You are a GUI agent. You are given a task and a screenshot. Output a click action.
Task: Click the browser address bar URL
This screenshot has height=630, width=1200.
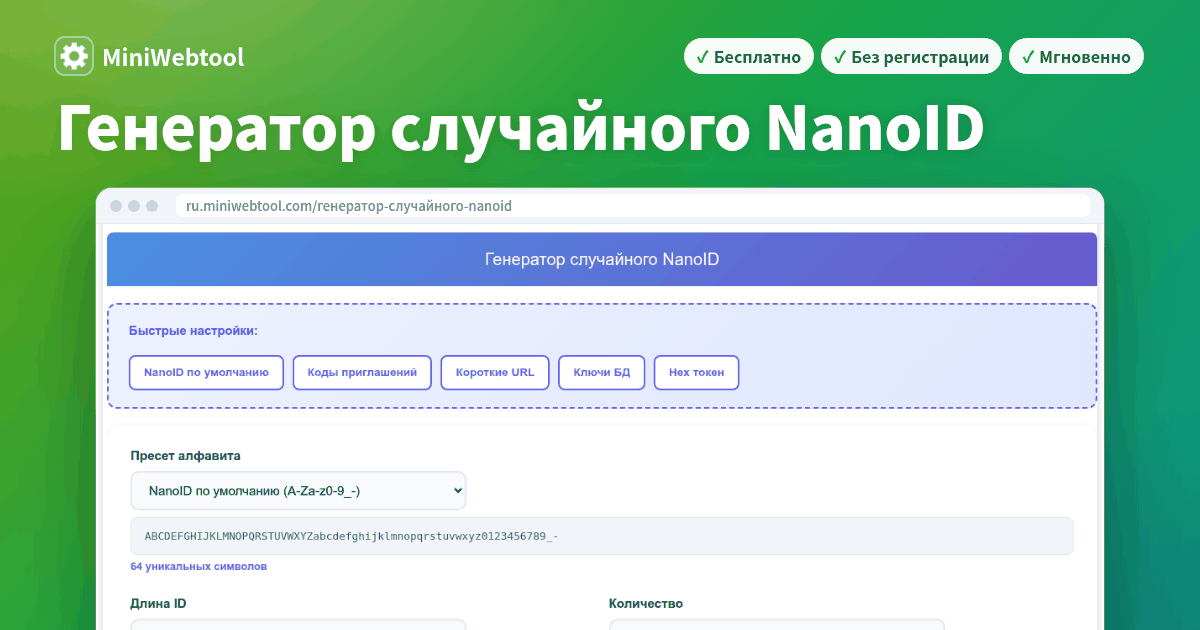pyautogui.click(x=349, y=206)
